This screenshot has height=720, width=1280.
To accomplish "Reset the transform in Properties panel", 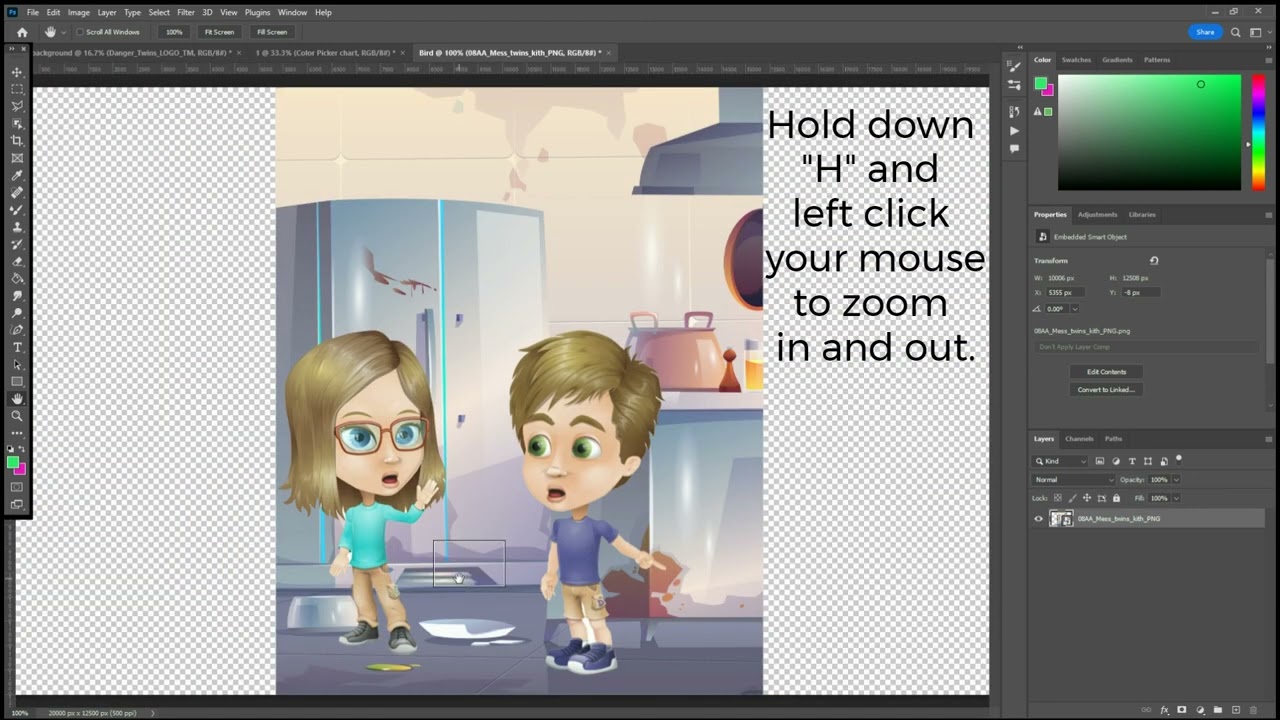I will tap(1154, 261).
